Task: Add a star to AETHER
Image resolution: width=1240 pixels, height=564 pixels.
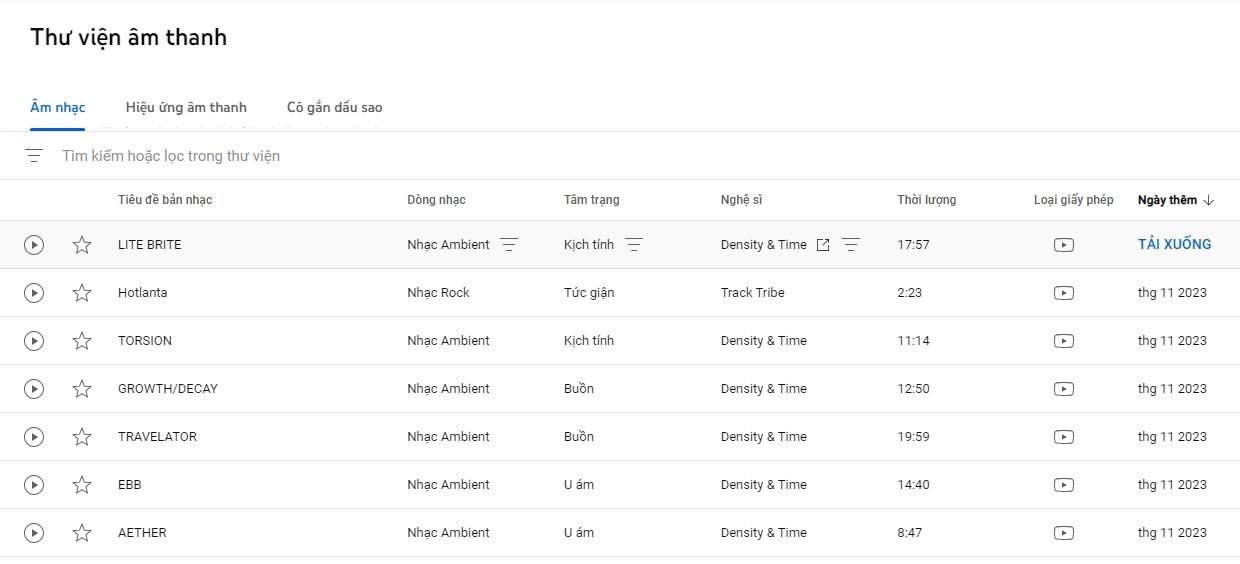Action: pyautogui.click(x=82, y=533)
